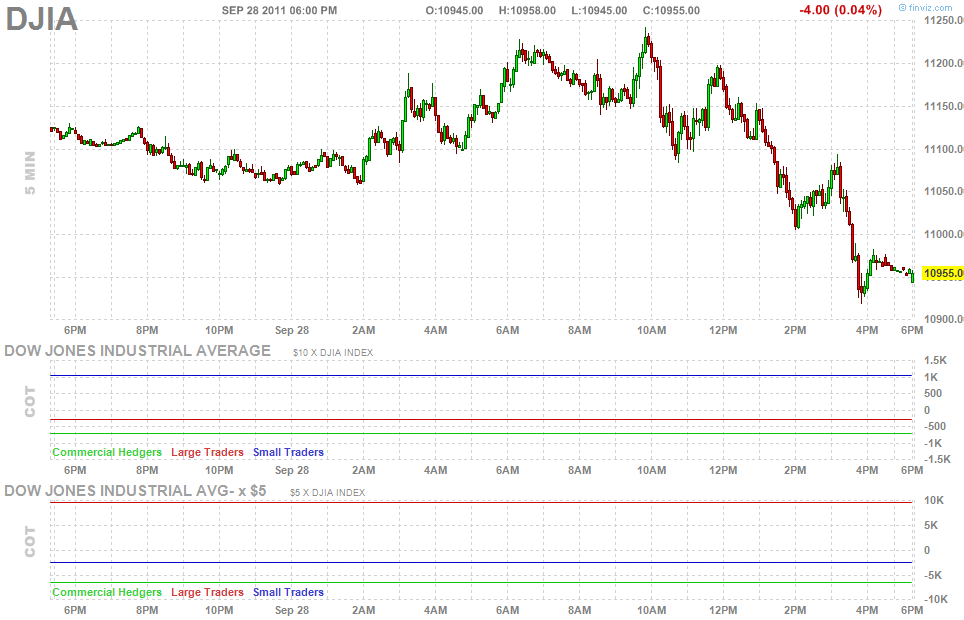Viewport: 964px width, 620px height.
Task: Click Commercial Hedgers legend in $5 panel
Action: pos(107,592)
